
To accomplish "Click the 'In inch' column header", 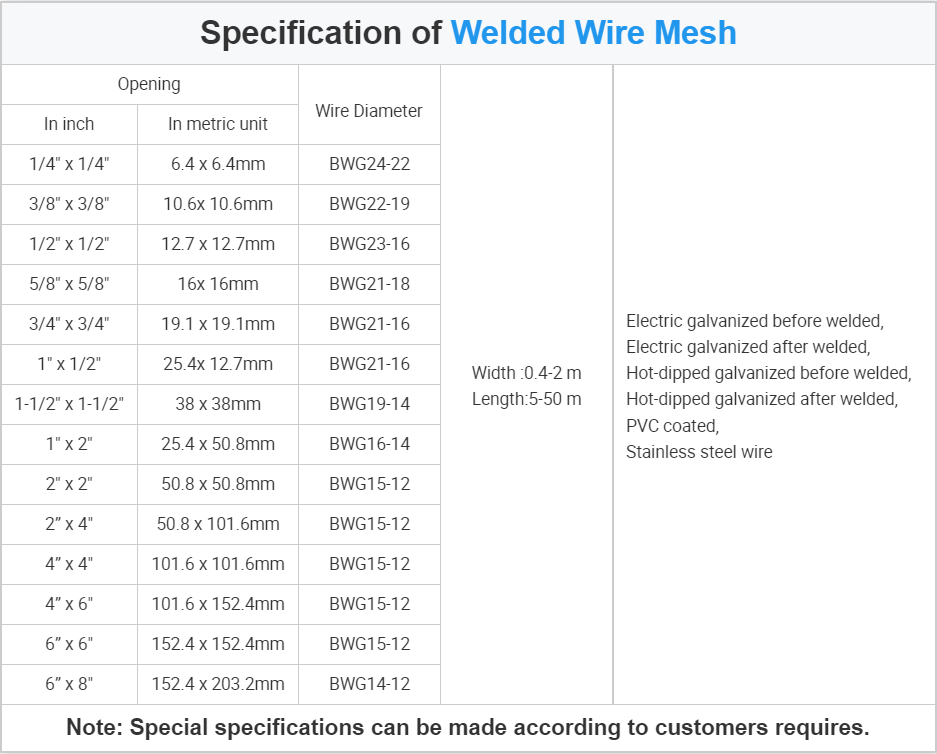I will tap(69, 124).
